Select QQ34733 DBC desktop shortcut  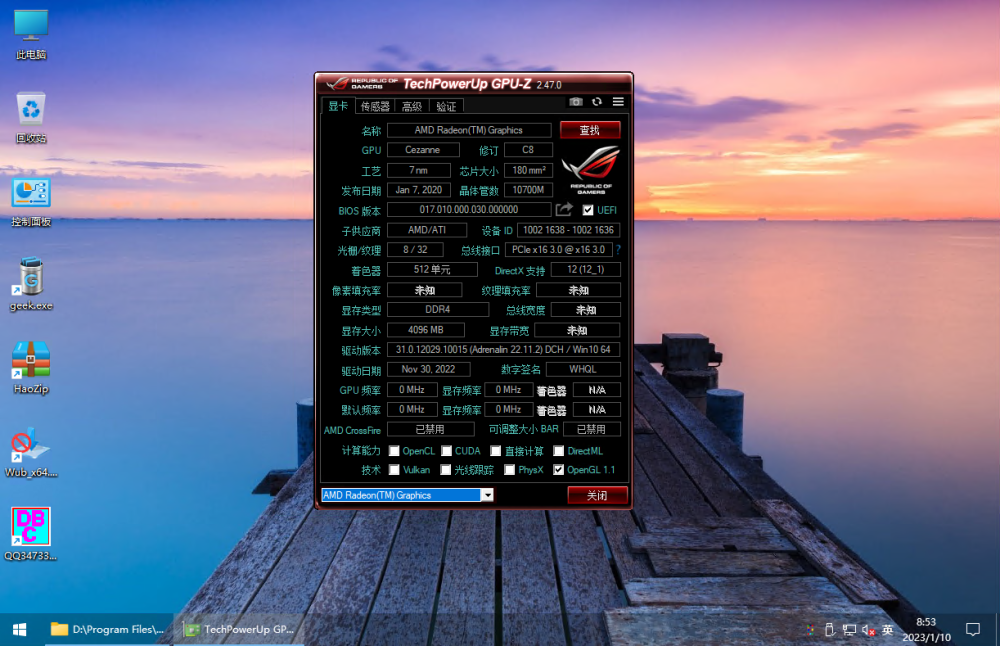31,534
